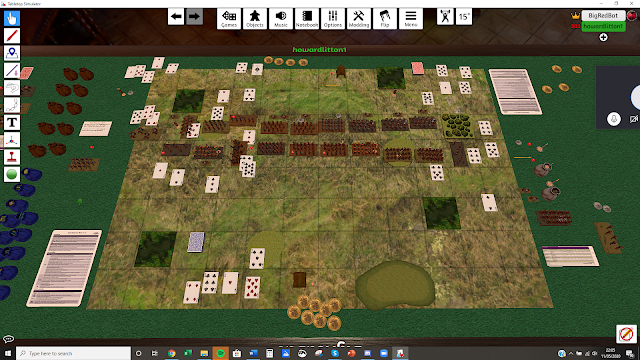Image resolution: width=640 pixels, height=360 pixels.
Task: Click the BigRedBot player name
Action: 603,16
